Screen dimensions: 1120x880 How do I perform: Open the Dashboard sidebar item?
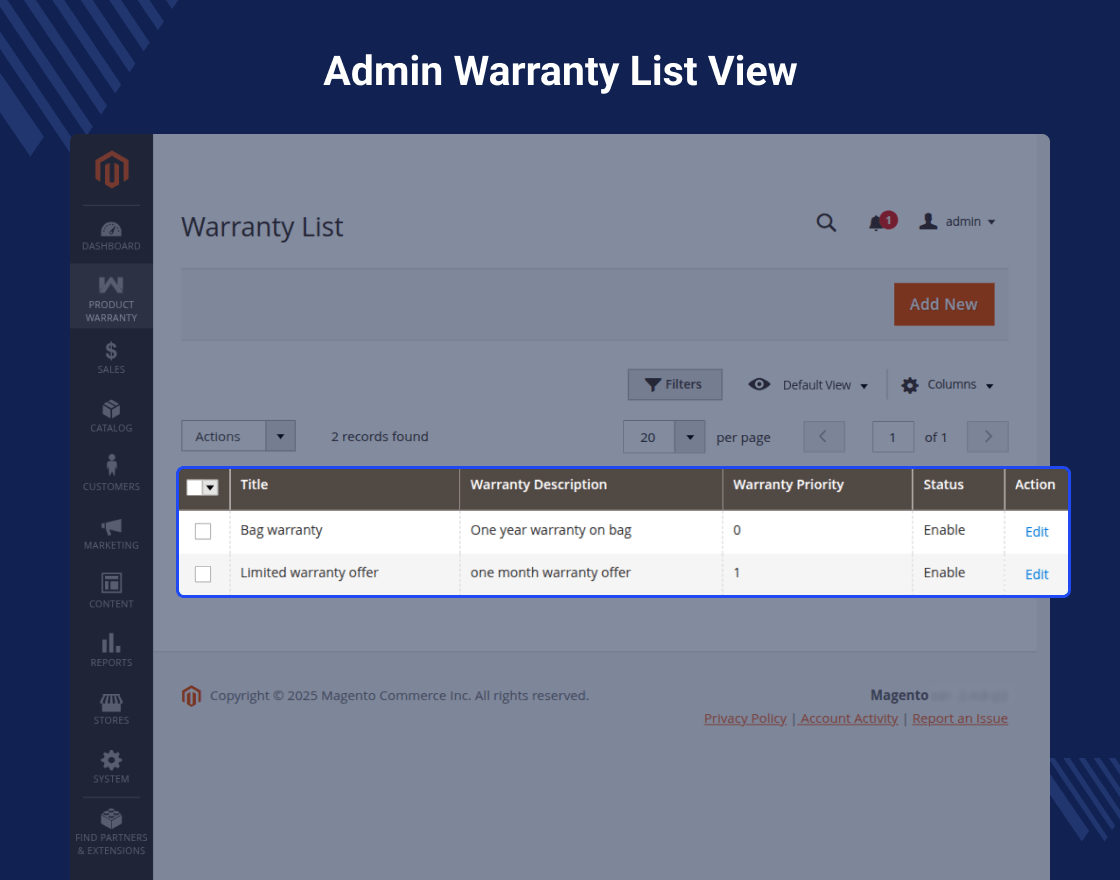pos(111,236)
